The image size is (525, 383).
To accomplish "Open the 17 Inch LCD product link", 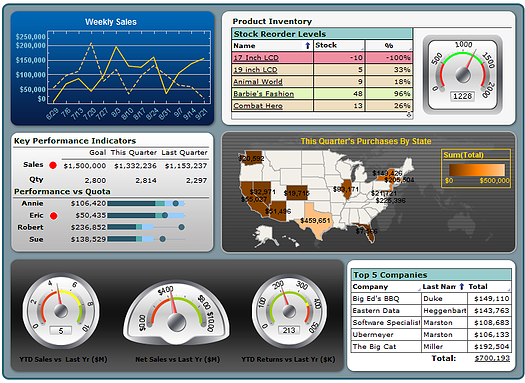I will 256,58.
